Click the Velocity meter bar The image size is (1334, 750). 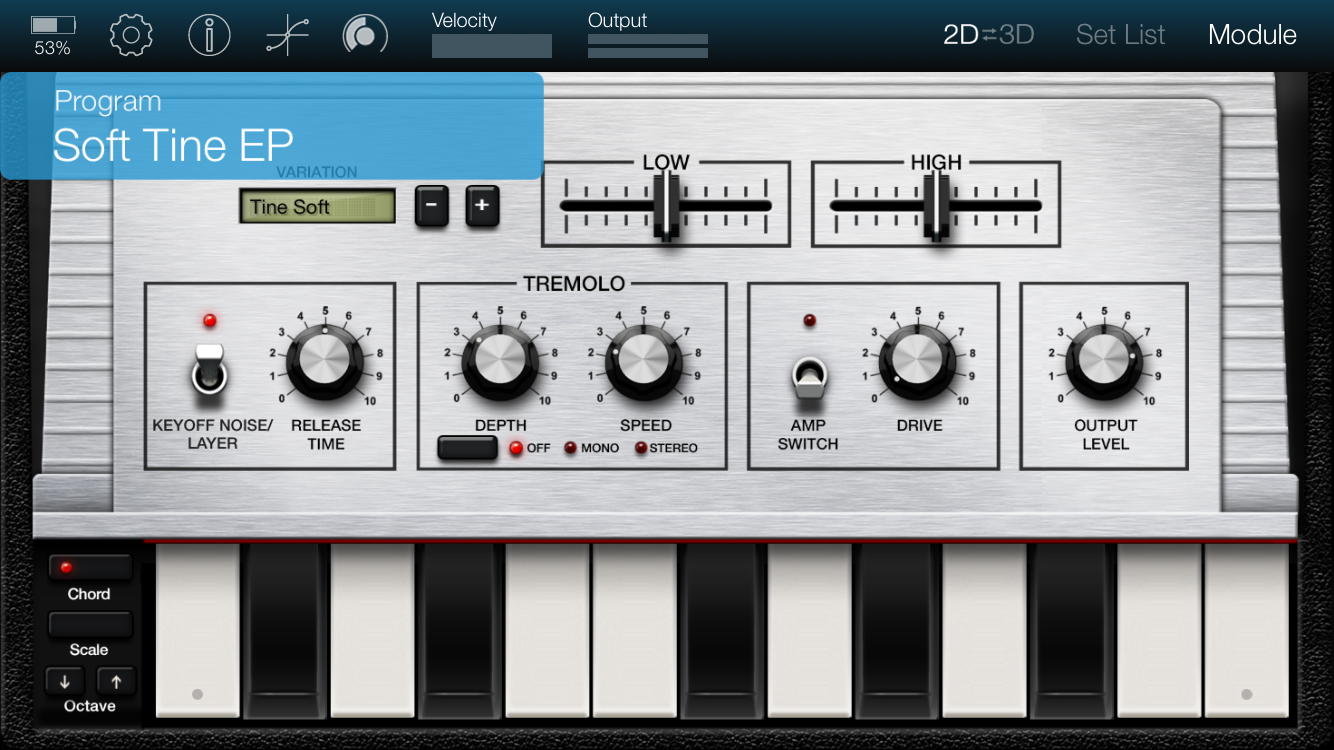(x=492, y=46)
